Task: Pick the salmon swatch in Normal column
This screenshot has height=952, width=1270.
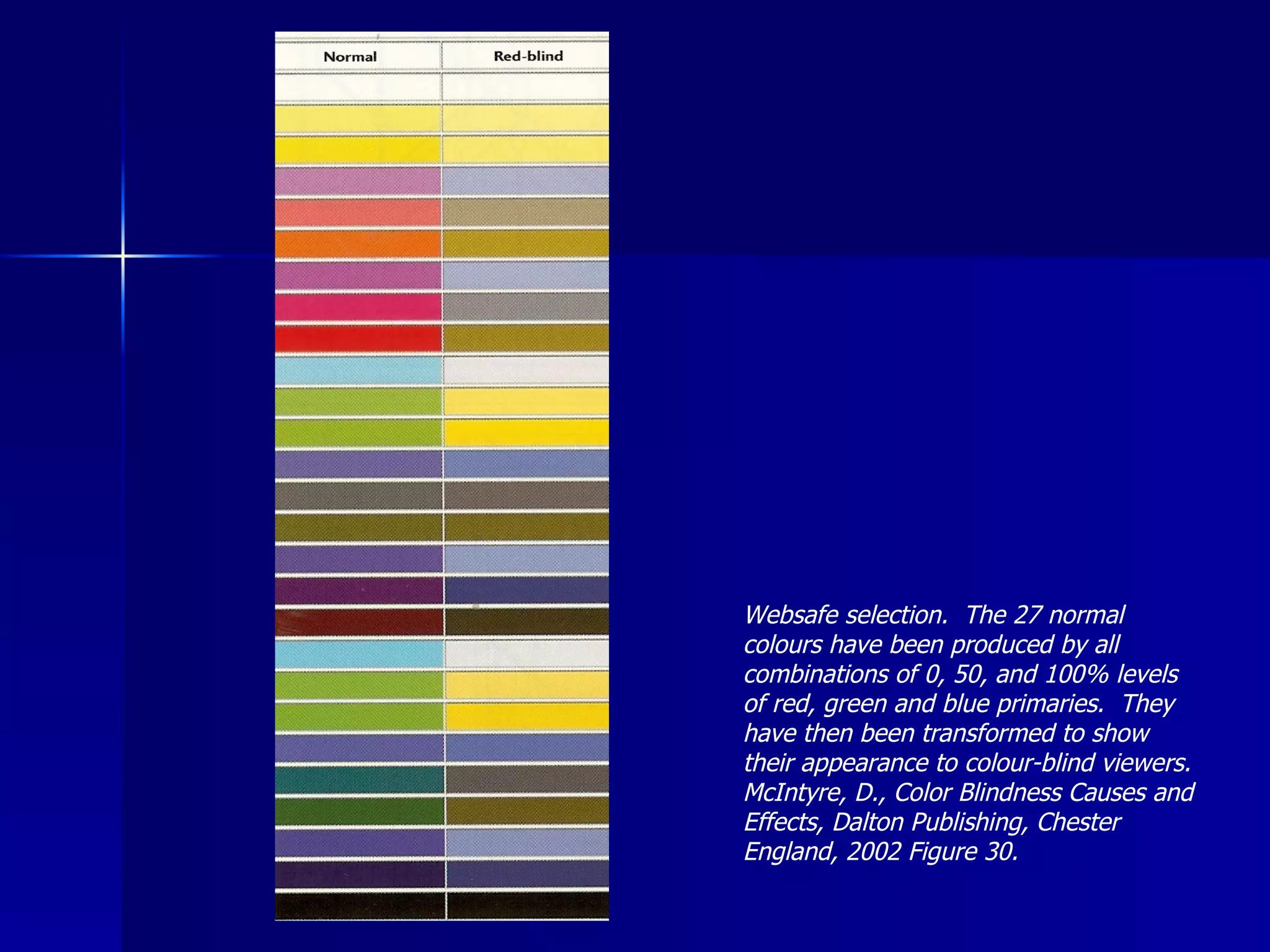Action: 358,212
